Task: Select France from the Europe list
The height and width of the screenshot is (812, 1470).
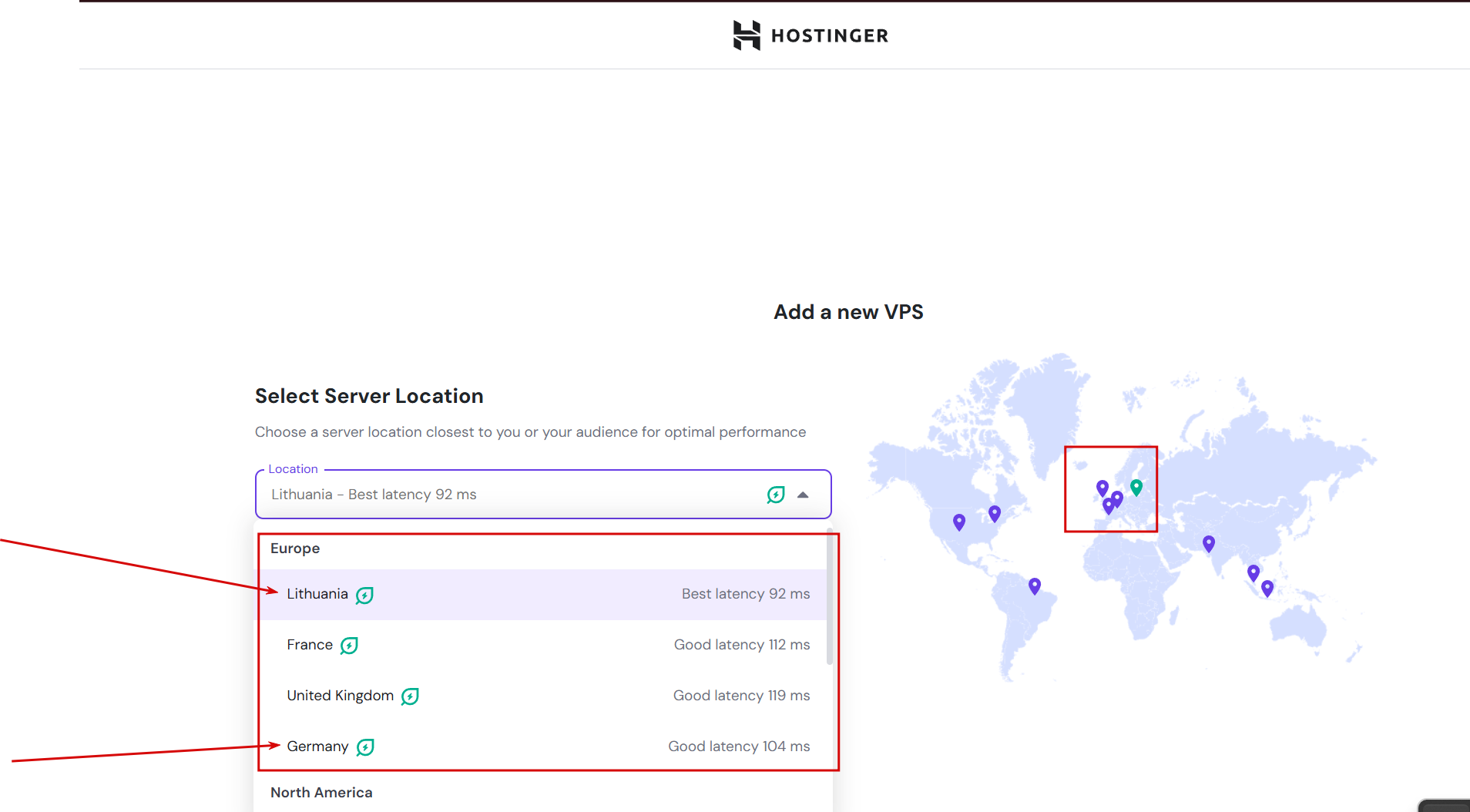Action: [x=543, y=645]
